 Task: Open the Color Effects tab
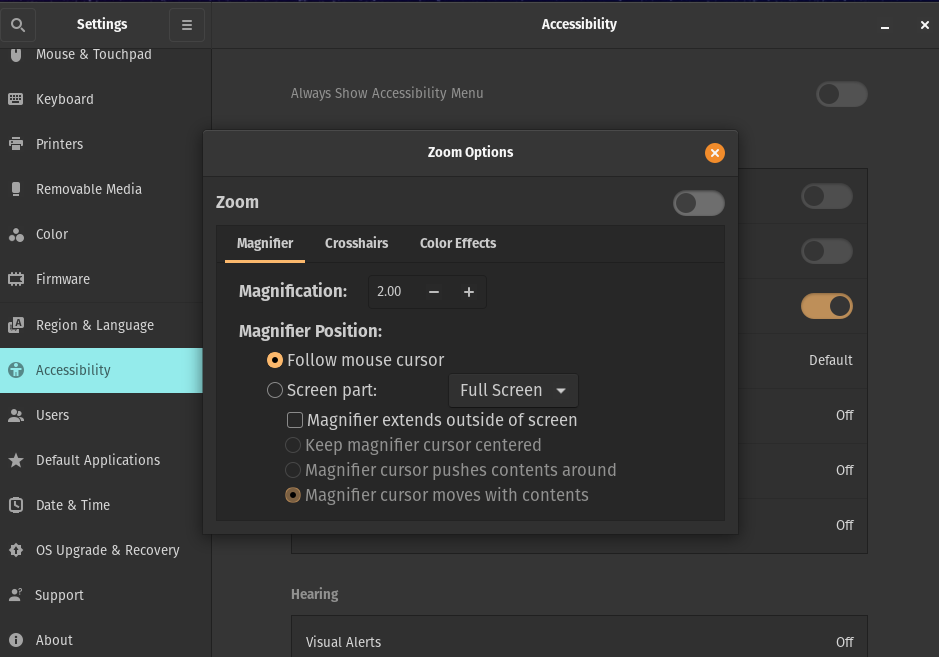(457, 243)
